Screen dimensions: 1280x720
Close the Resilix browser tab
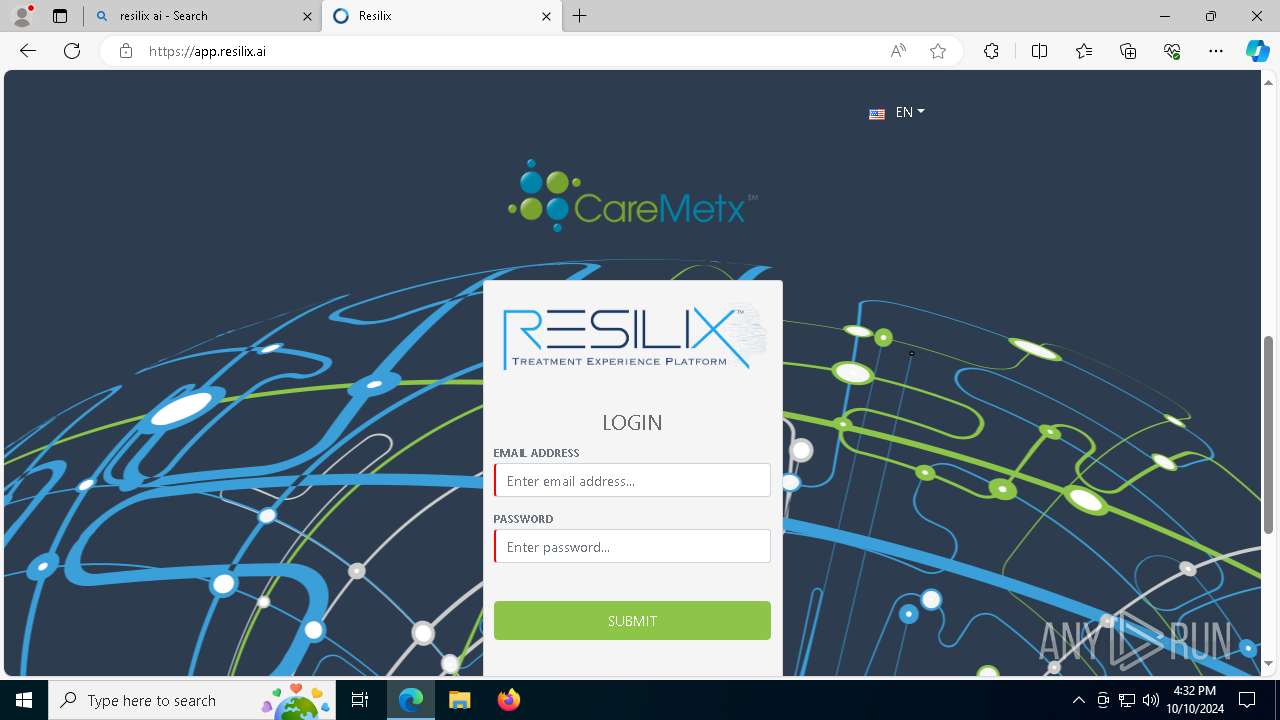[x=546, y=16]
